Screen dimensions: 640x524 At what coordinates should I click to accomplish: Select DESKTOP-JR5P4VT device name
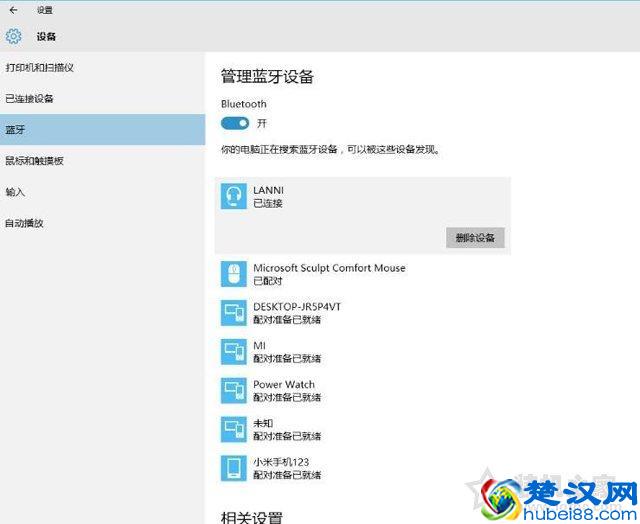297,307
